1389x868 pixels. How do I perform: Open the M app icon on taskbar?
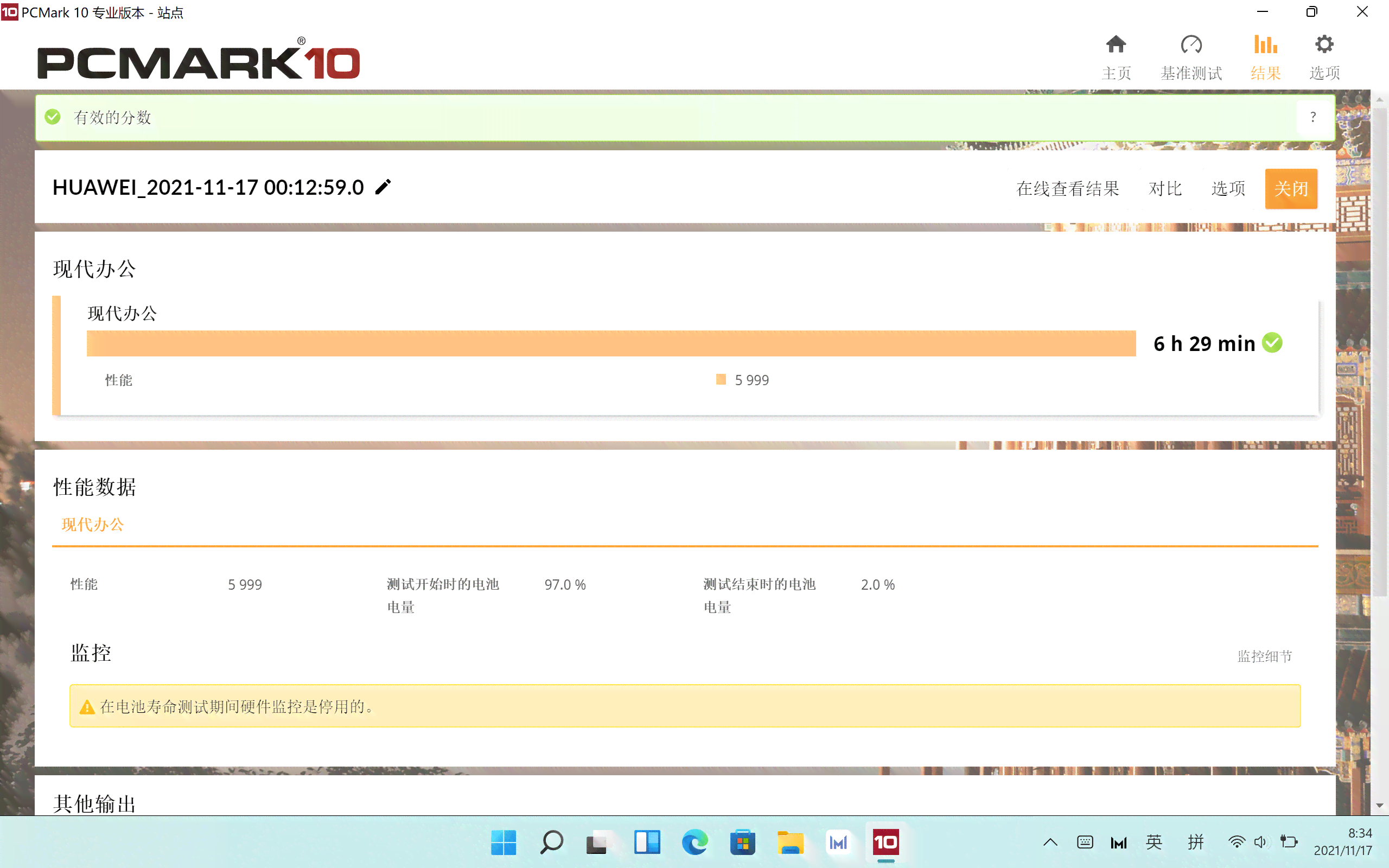[x=838, y=842]
